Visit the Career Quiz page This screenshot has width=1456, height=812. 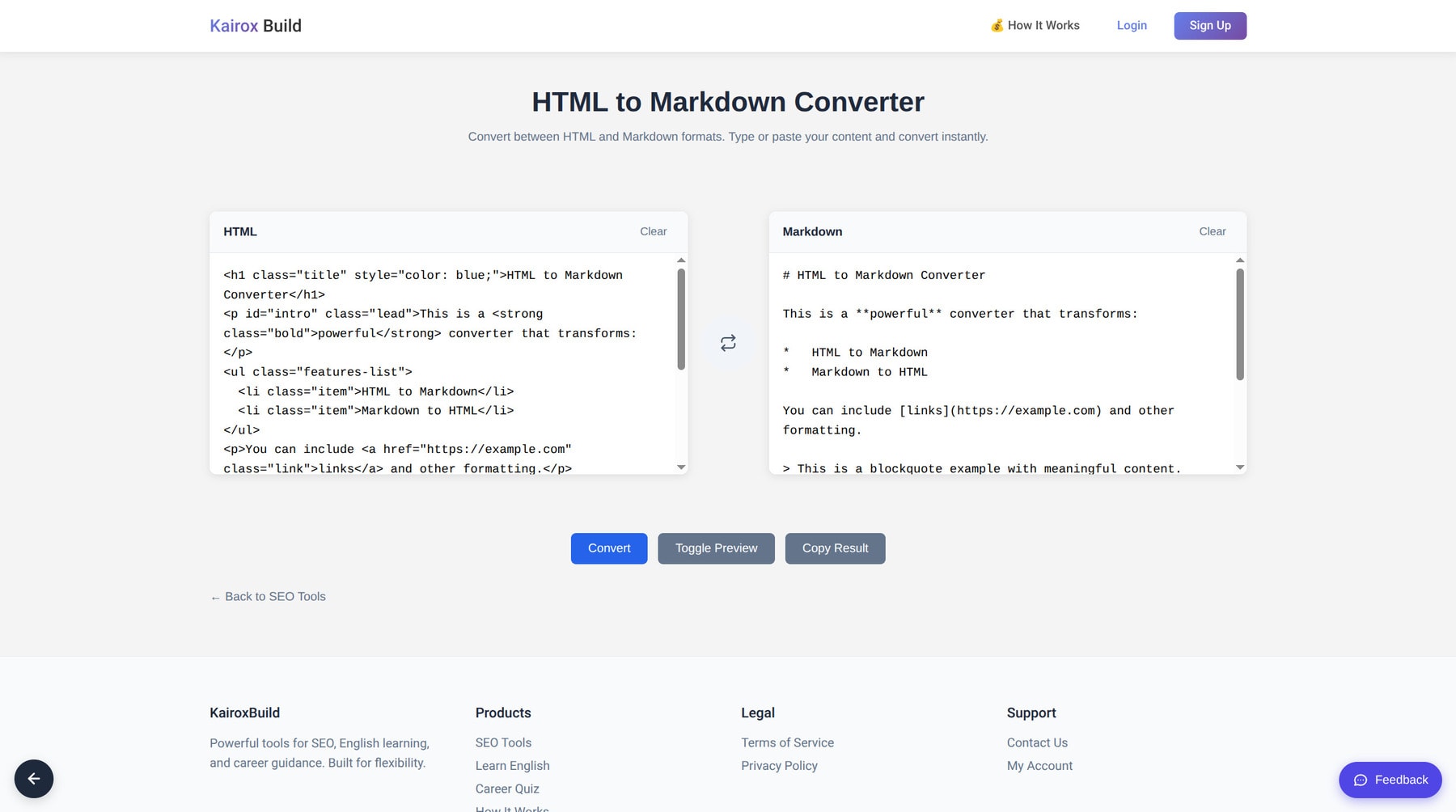[x=507, y=789]
